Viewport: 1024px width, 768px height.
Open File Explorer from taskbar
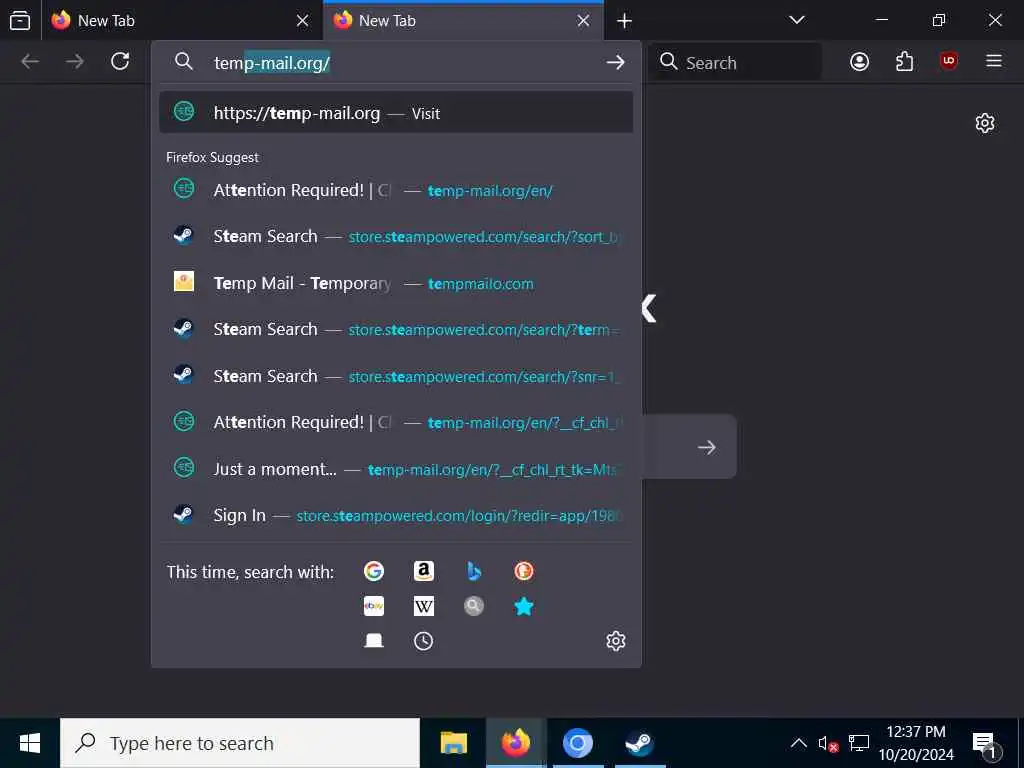point(454,743)
